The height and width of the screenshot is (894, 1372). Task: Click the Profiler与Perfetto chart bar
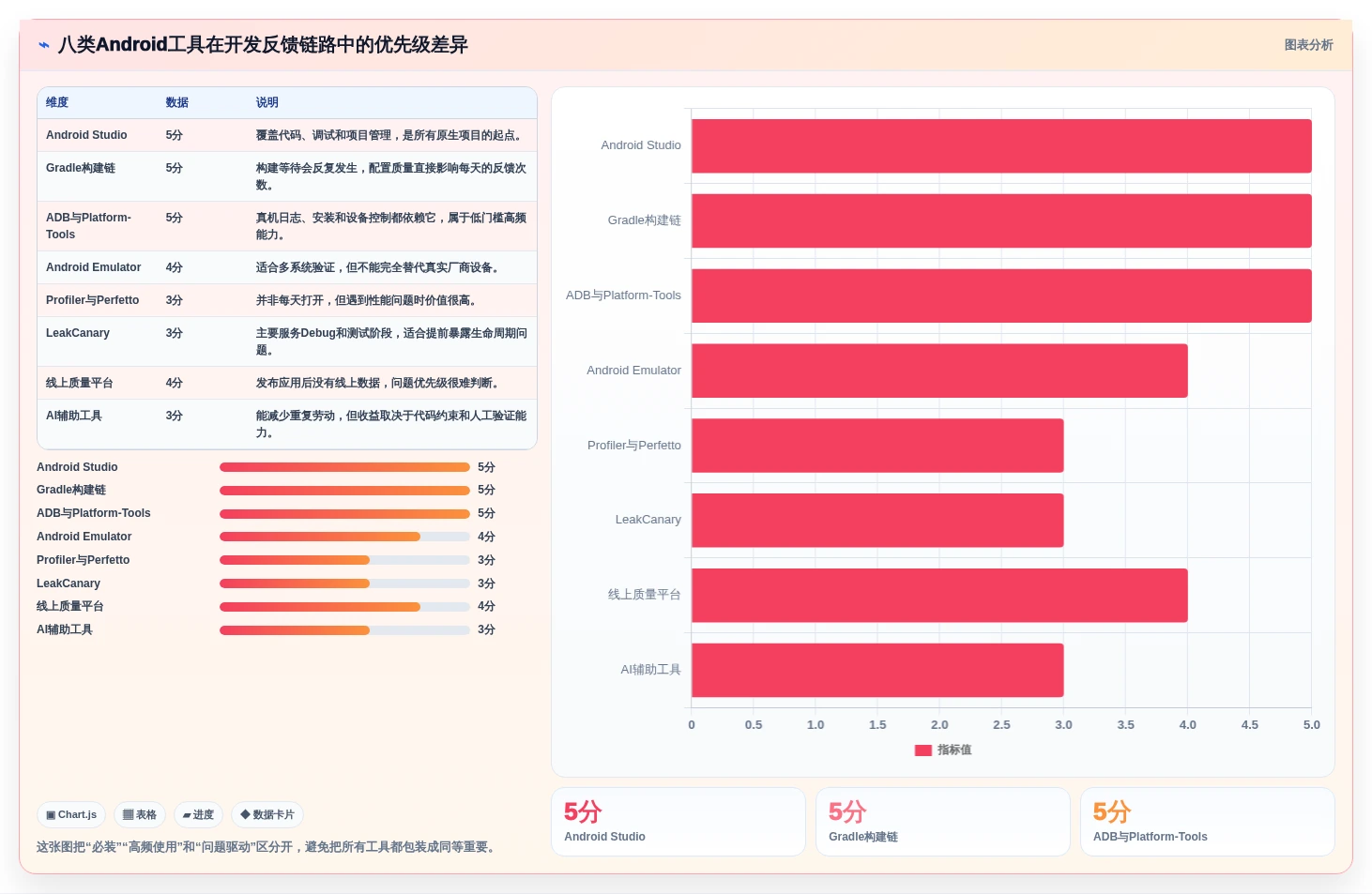coord(877,446)
